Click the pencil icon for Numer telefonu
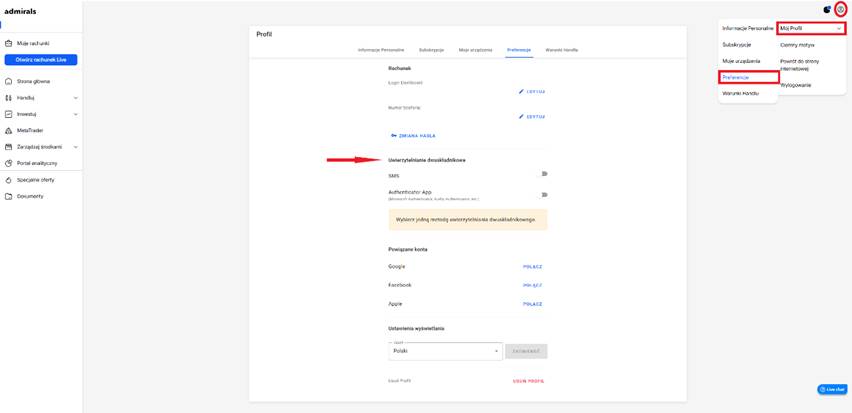Screen dimensions: 852x413 coord(521,116)
